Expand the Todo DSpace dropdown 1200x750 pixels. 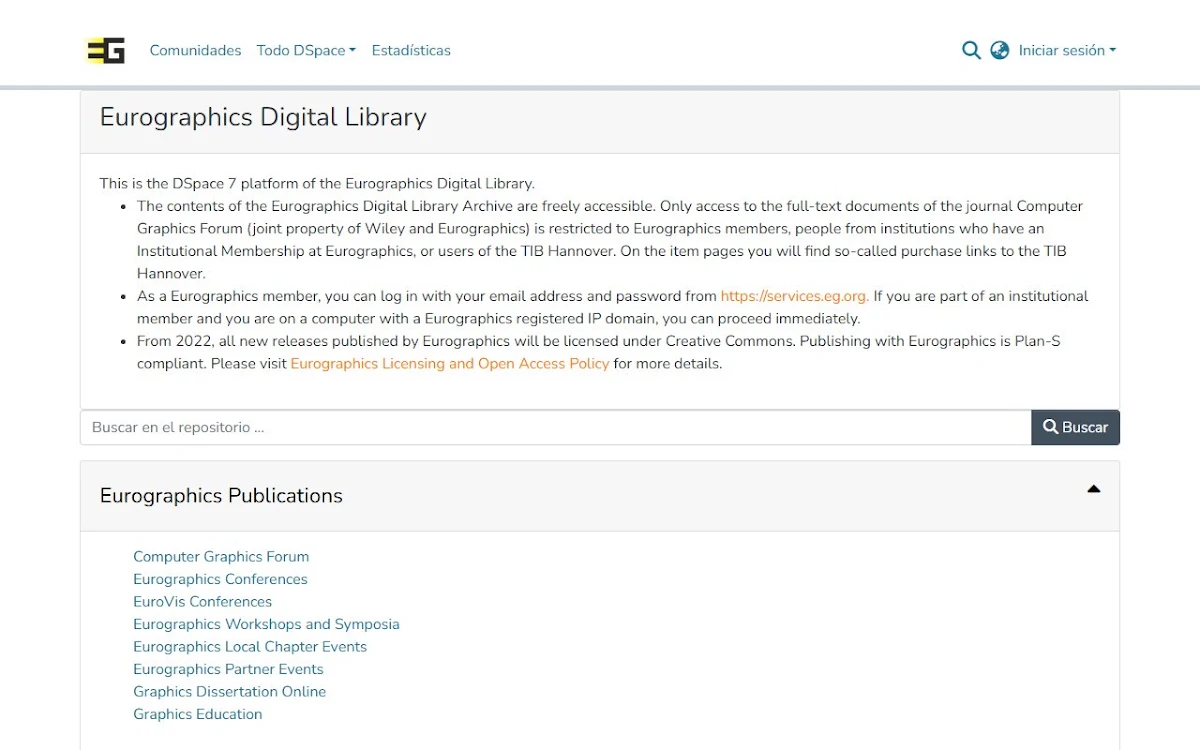[306, 50]
